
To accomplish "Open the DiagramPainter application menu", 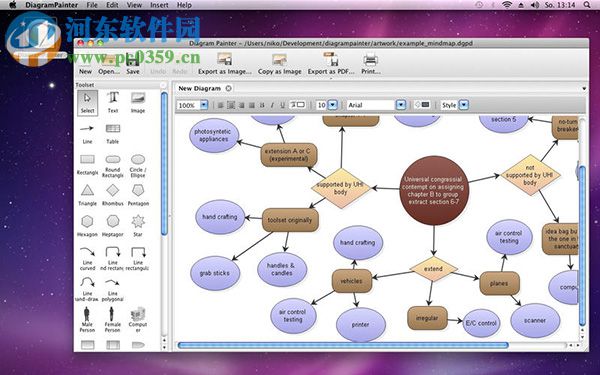I will tap(52, 5).
